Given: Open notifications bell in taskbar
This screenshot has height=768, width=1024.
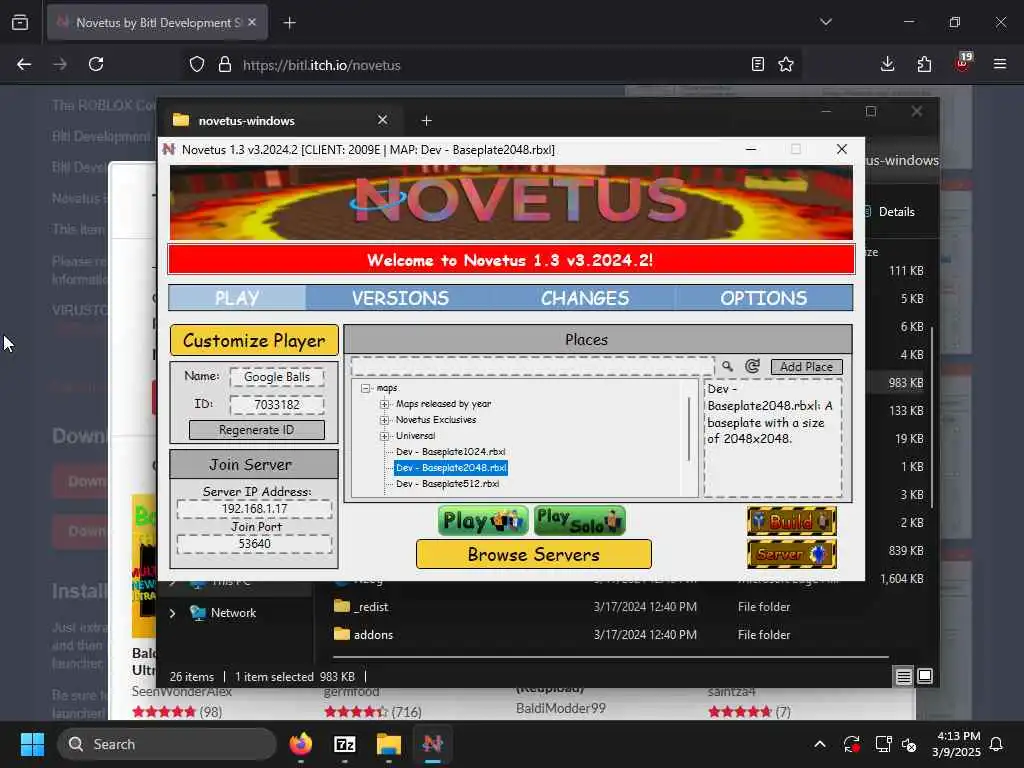Looking at the screenshot, I should click(997, 744).
